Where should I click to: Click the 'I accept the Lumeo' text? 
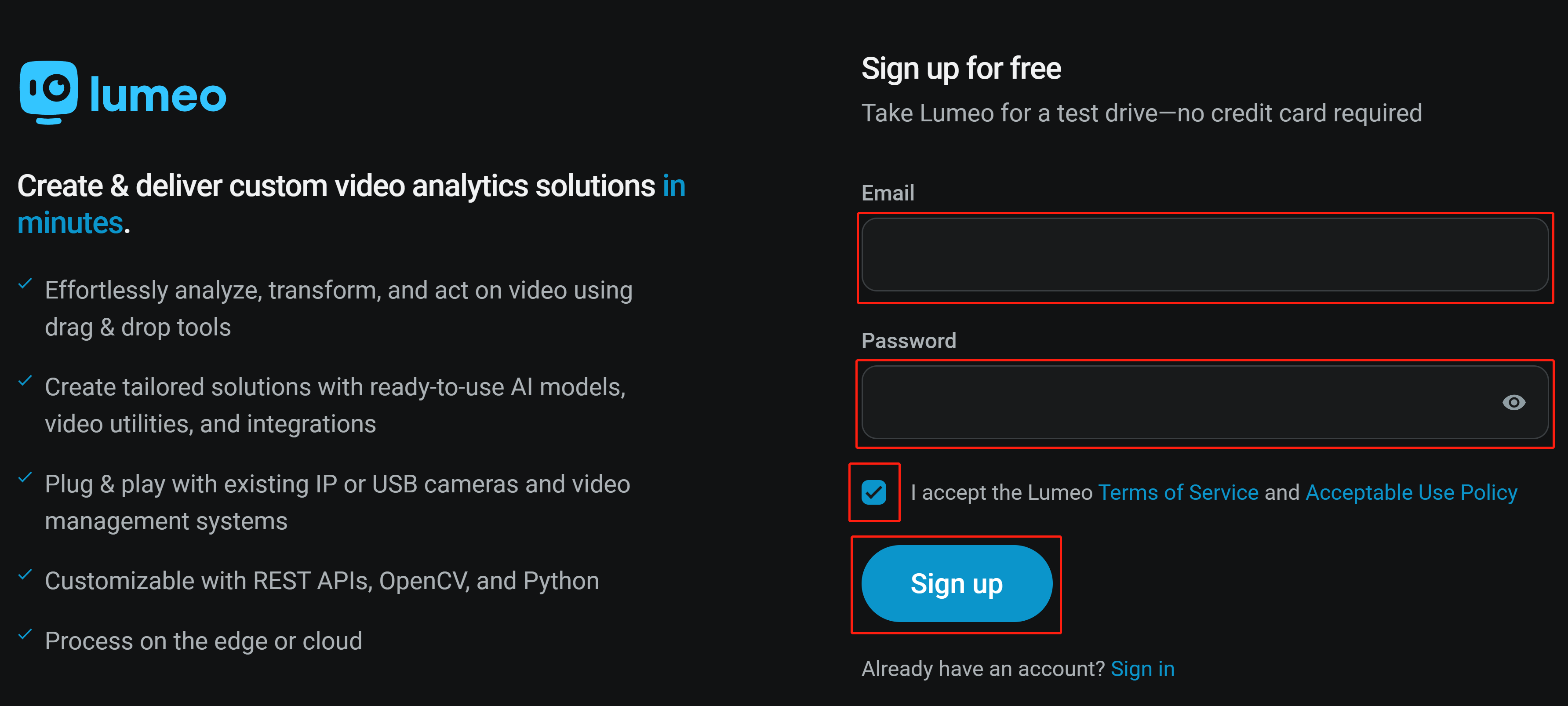pyautogui.click(x=1001, y=492)
